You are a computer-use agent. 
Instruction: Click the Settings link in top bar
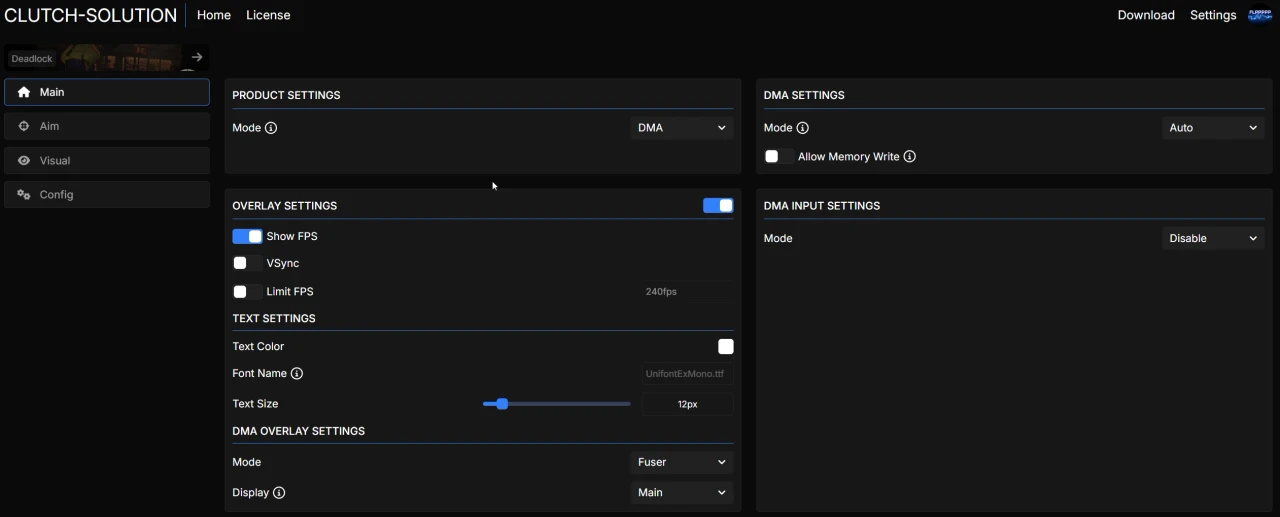[1213, 15]
